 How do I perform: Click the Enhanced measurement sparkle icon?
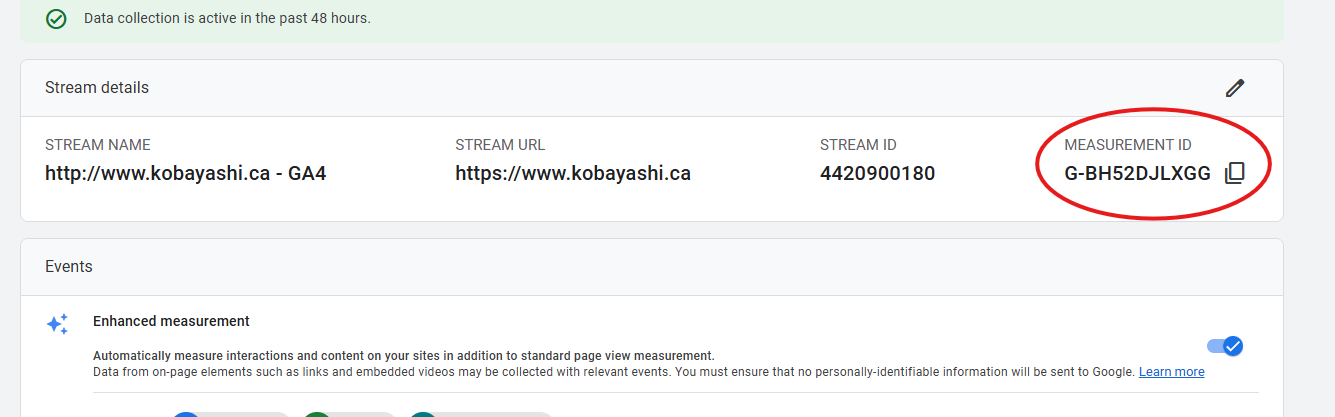tap(57, 324)
